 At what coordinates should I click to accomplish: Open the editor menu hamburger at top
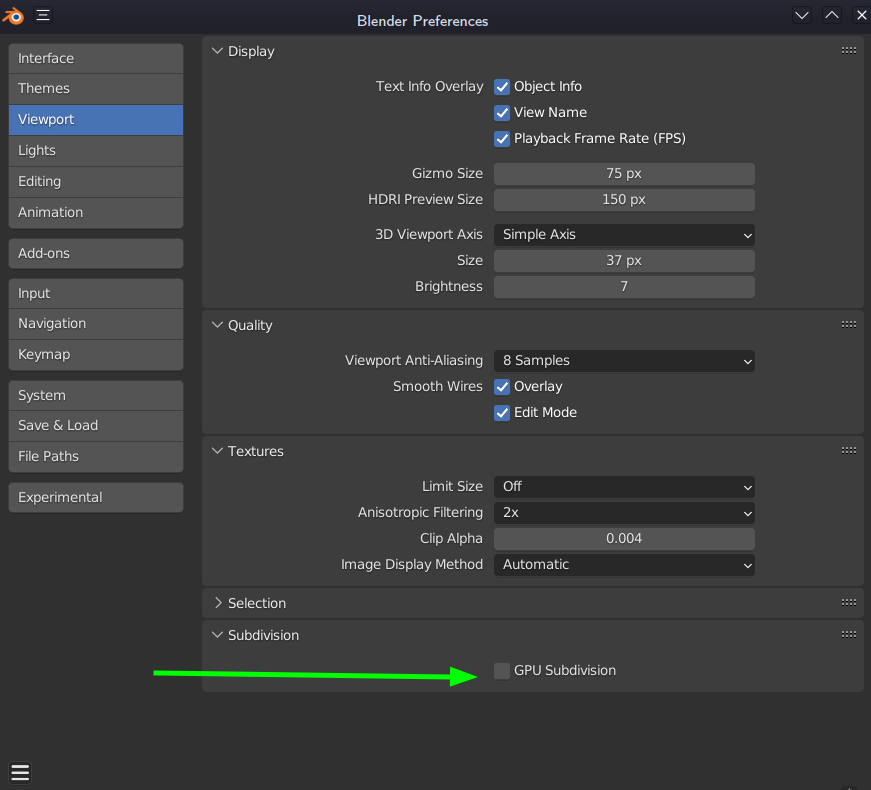(x=43, y=15)
